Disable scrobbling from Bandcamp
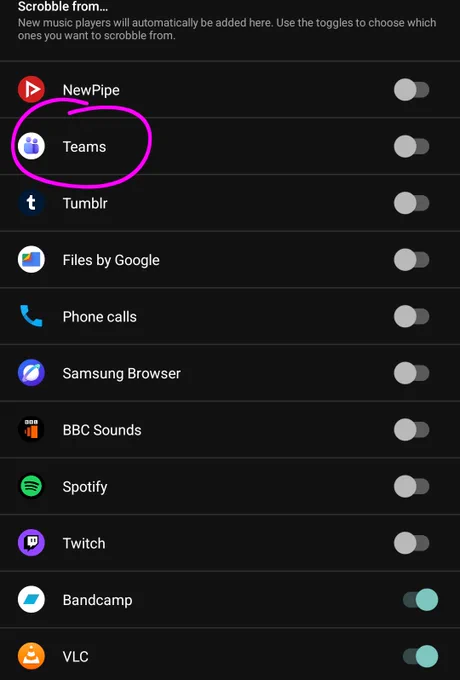This screenshot has width=460, height=680. tap(420, 600)
